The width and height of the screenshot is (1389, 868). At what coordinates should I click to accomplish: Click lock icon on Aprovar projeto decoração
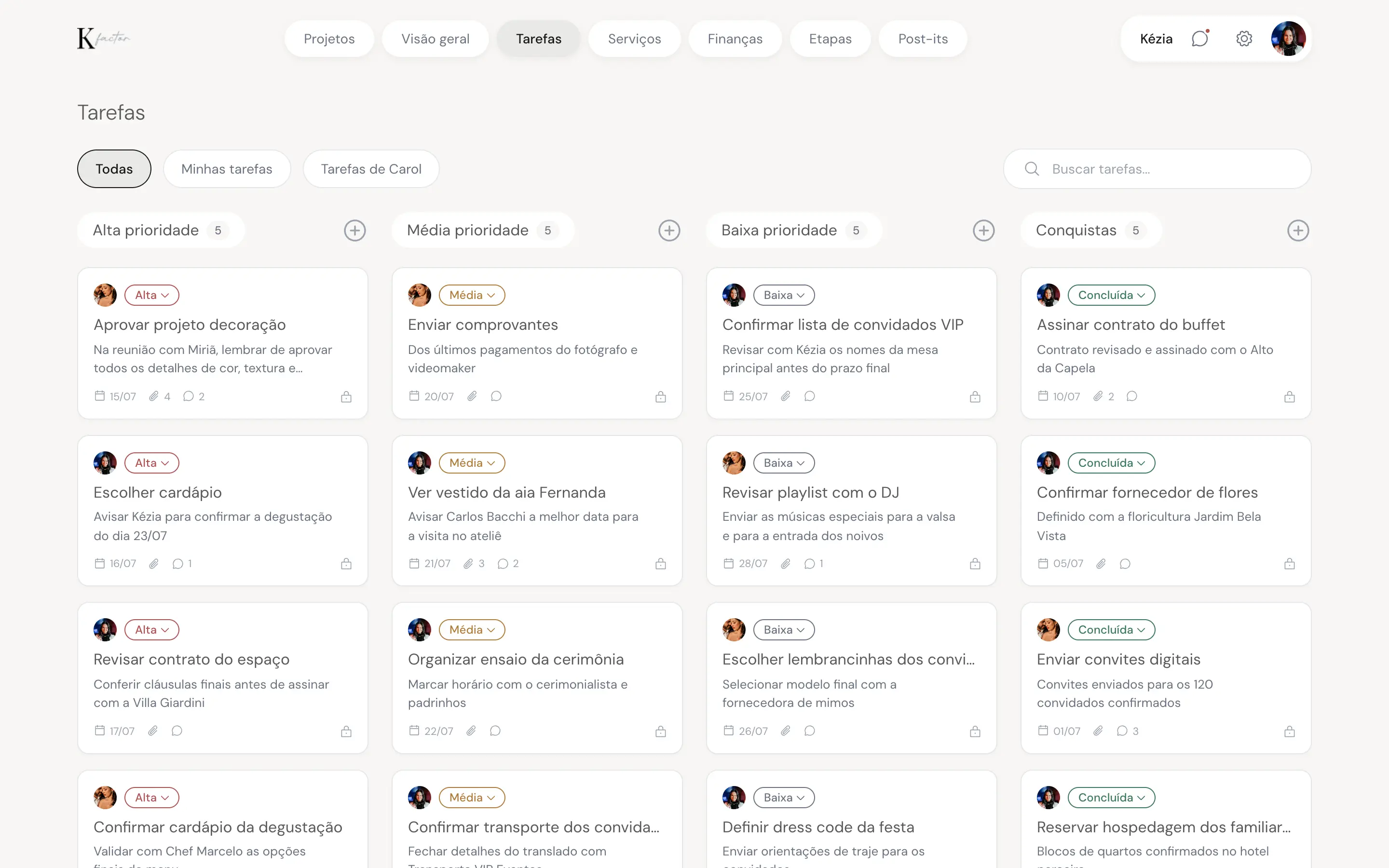pos(346,397)
